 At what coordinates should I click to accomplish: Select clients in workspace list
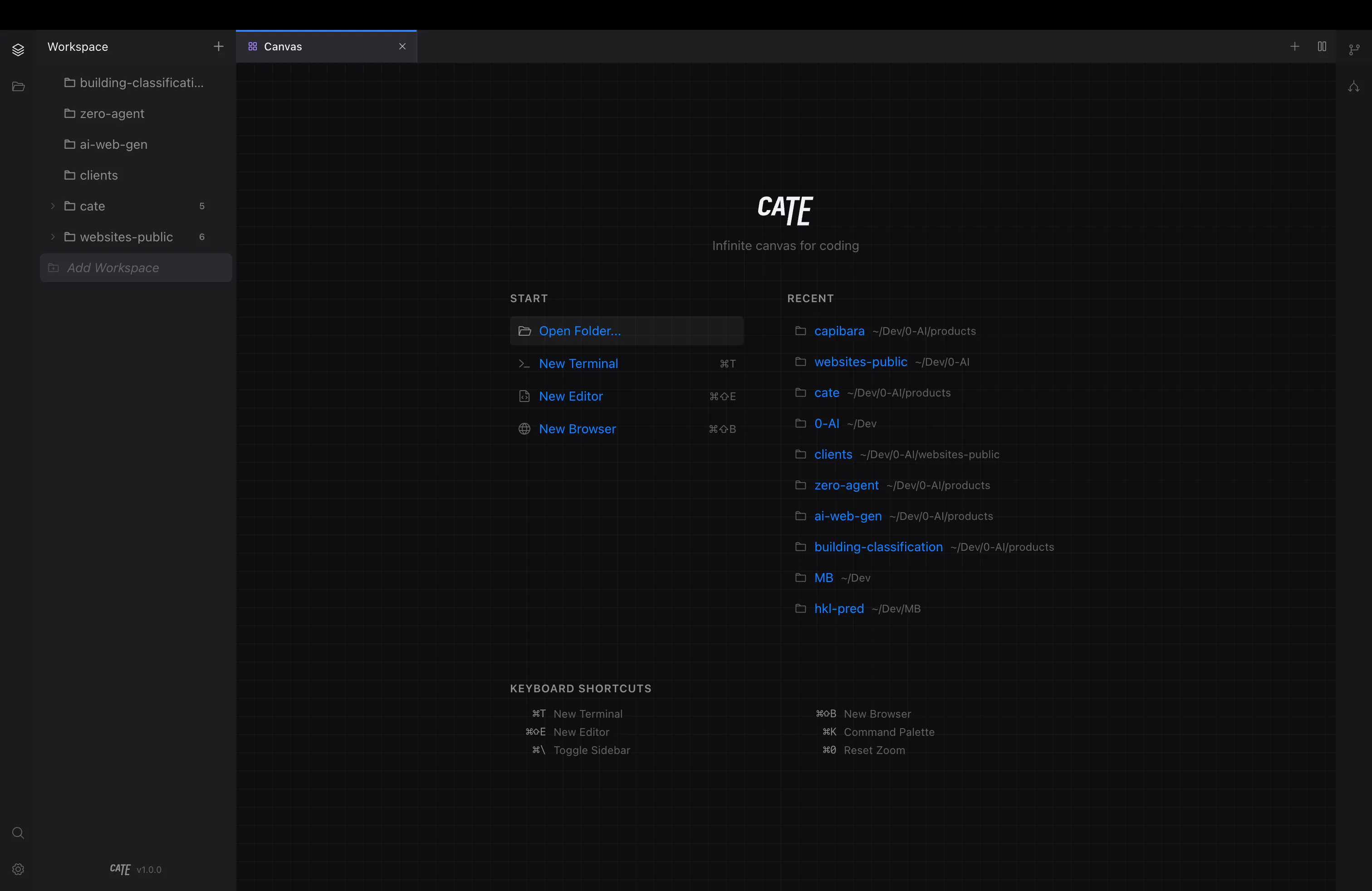pos(136,175)
